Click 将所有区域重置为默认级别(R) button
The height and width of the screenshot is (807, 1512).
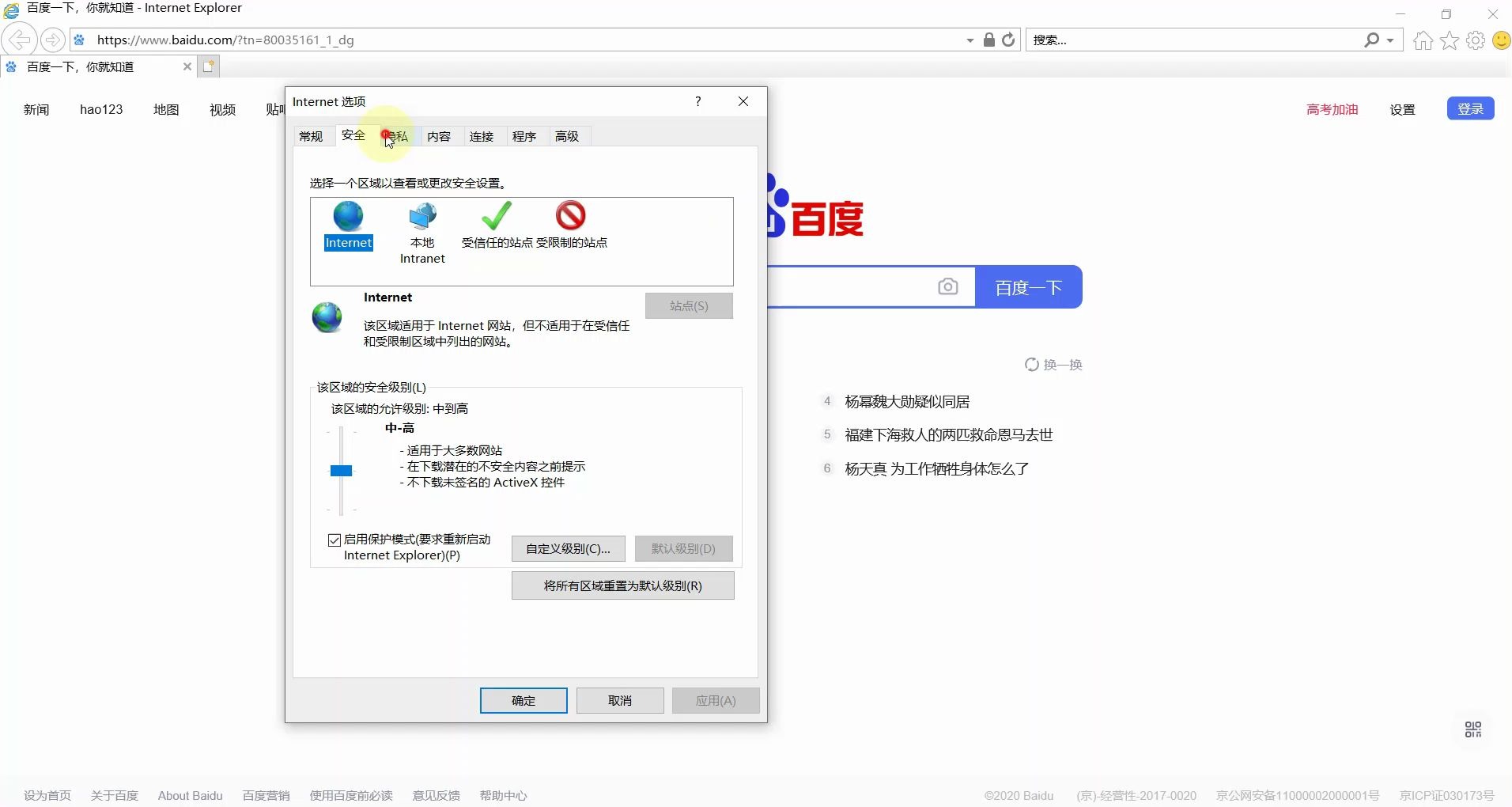[x=622, y=585]
